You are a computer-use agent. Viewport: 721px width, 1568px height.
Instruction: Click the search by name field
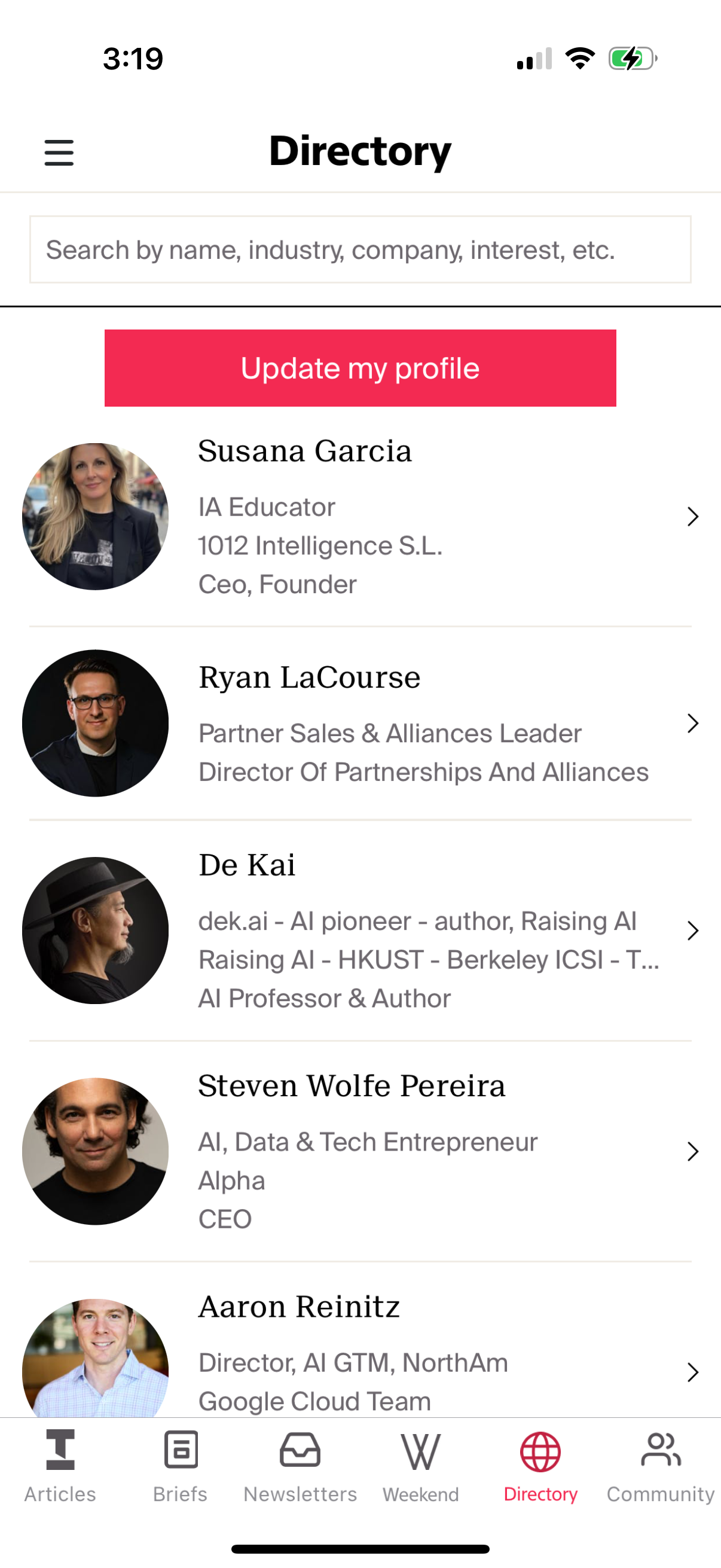(360, 249)
